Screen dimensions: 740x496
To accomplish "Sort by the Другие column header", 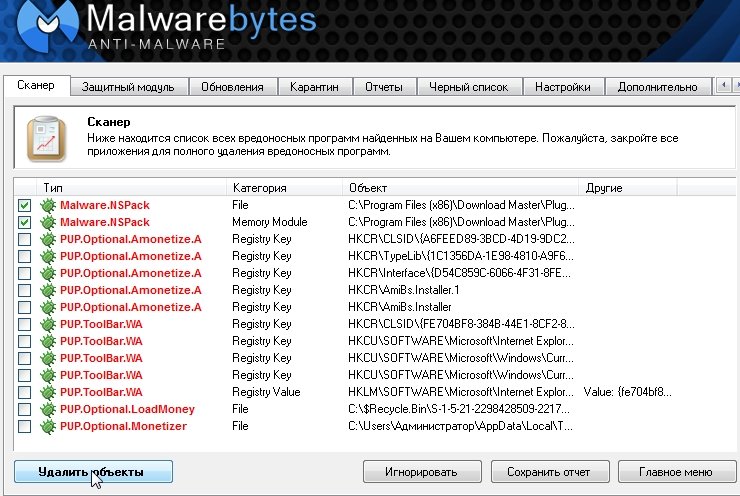I will [628, 188].
